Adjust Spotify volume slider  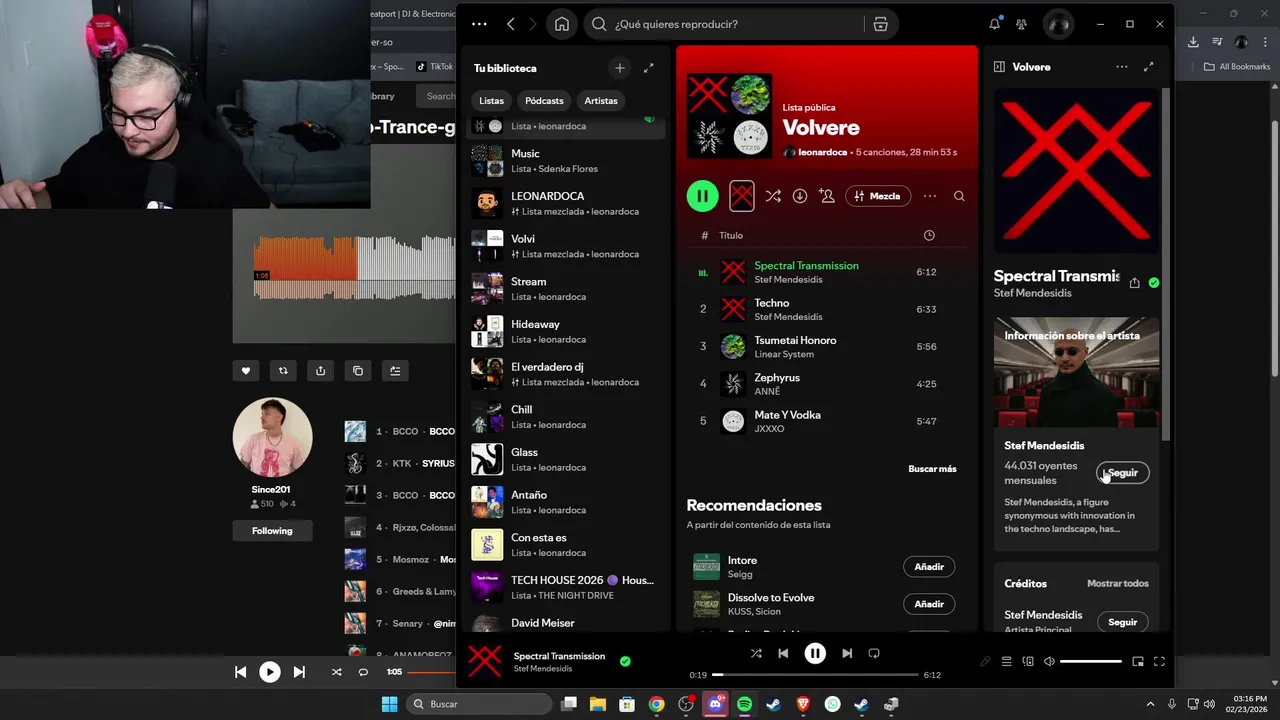(x=1091, y=661)
